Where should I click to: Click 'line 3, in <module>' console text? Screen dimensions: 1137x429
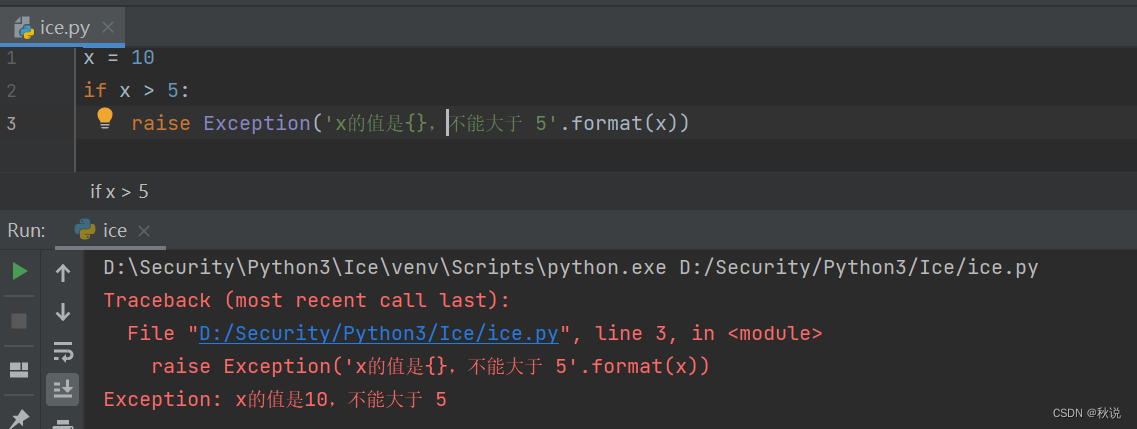(x=708, y=334)
